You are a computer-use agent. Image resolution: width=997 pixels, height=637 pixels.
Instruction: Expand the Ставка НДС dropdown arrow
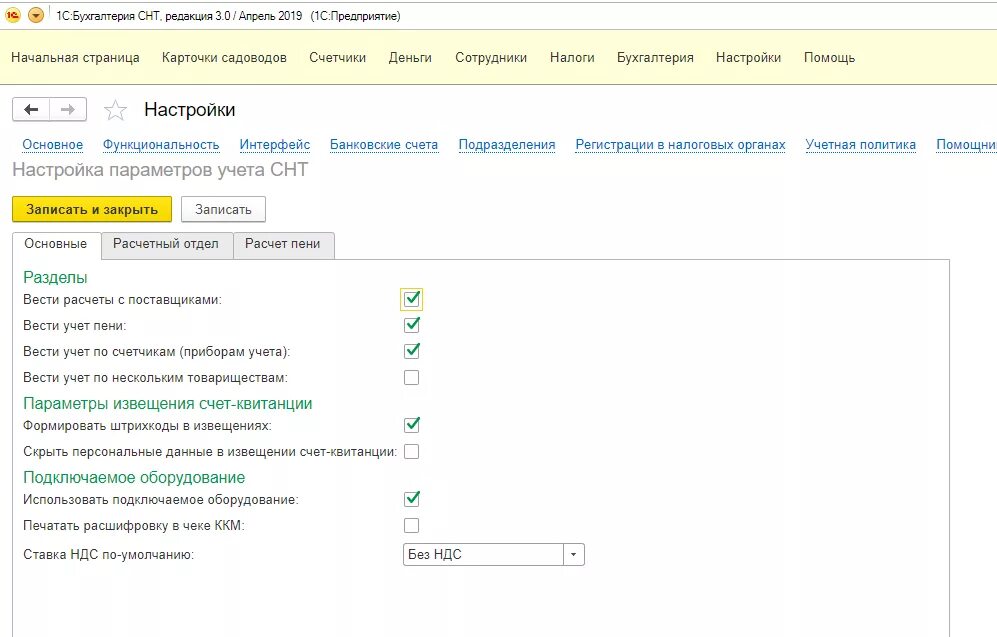pos(574,554)
